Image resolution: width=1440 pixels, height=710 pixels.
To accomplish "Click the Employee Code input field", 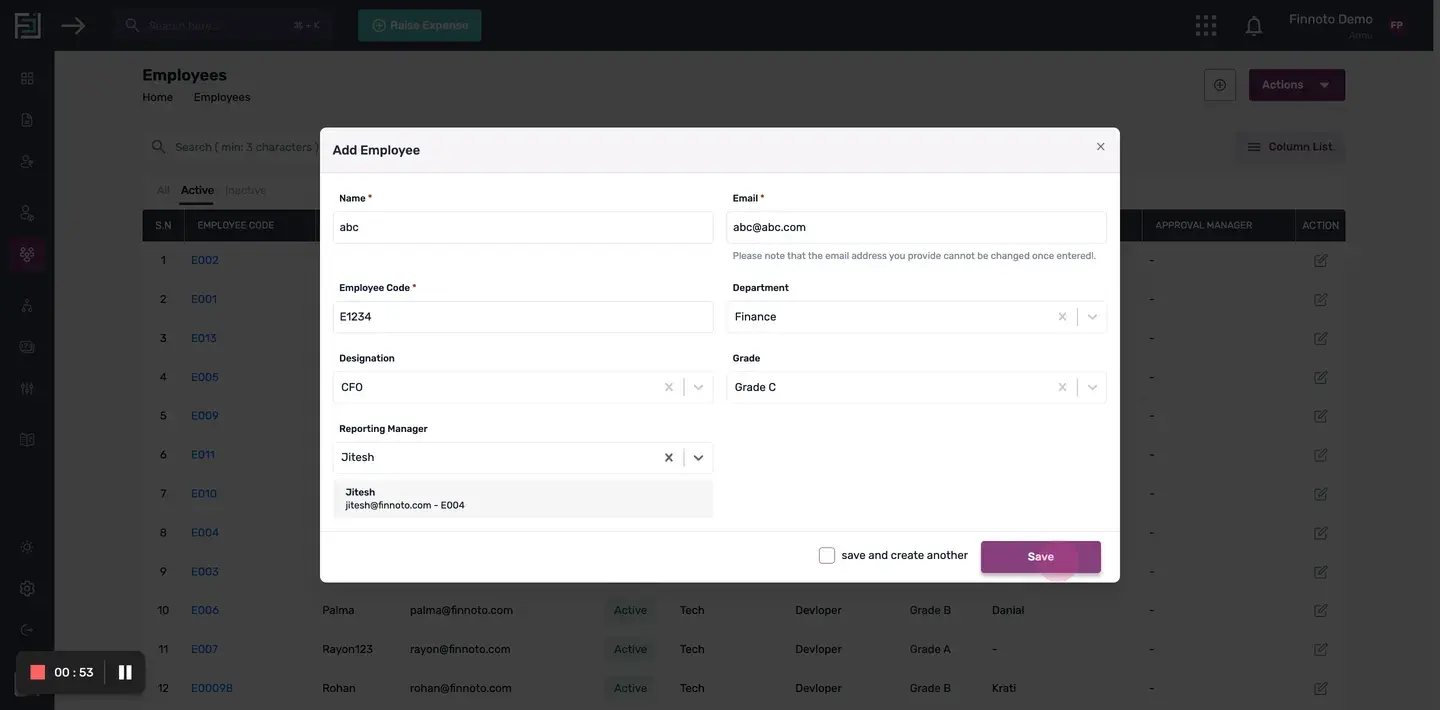I will tap(523, 317).
